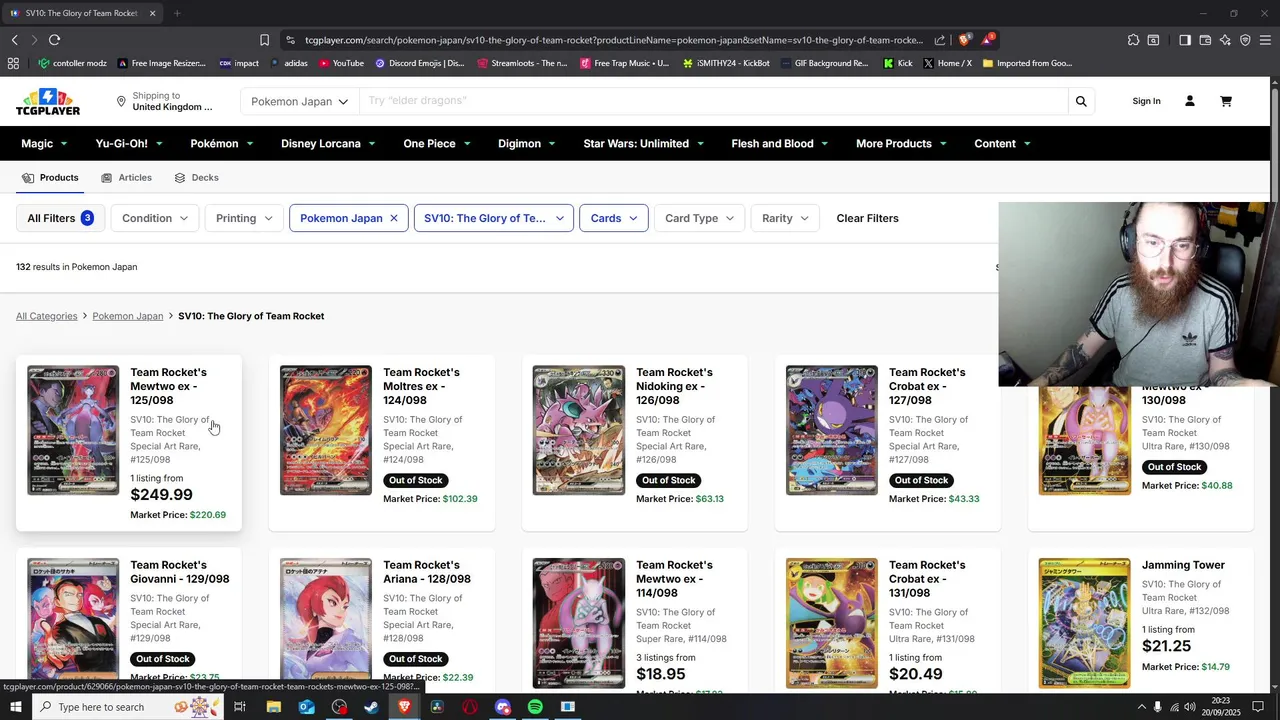Open SV10: The Glory of Te... set dropdown

[x=493, y=218]
